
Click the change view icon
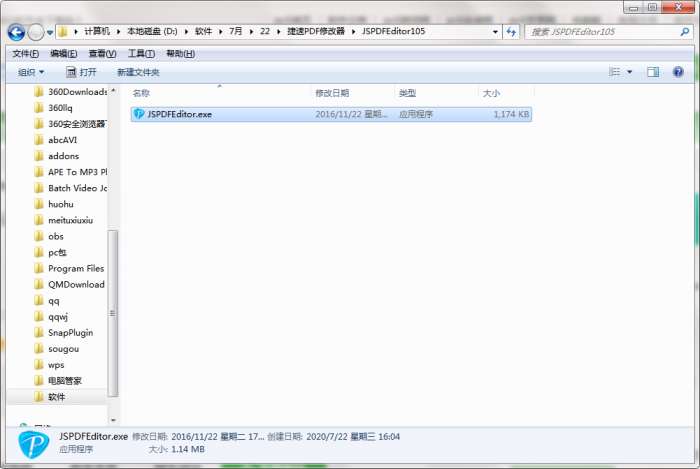[615, 72]
